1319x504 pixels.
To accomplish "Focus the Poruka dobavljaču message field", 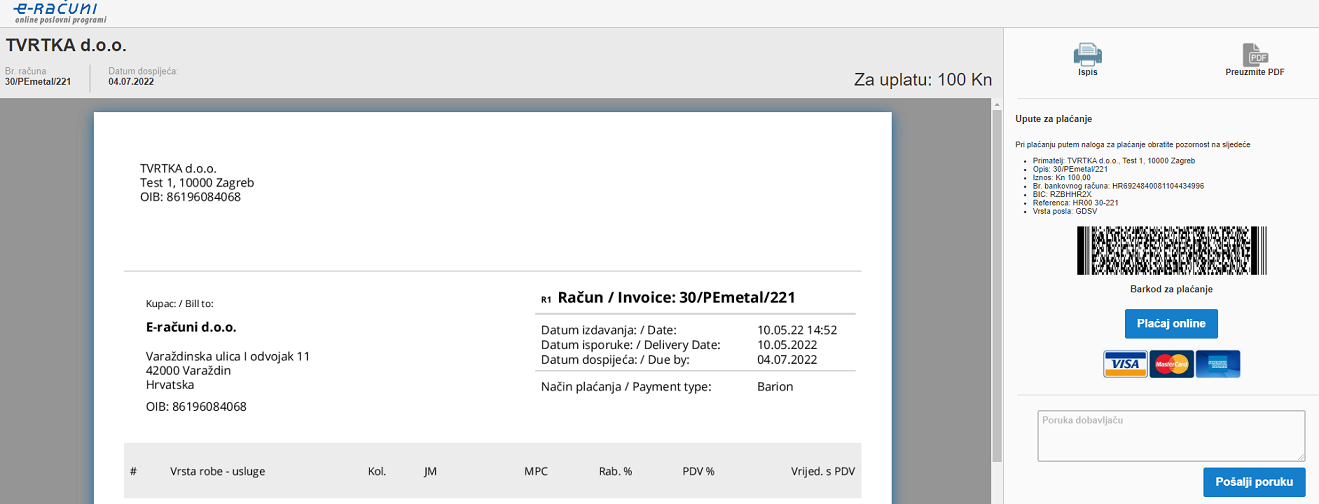I will [x=1171, y=436].
